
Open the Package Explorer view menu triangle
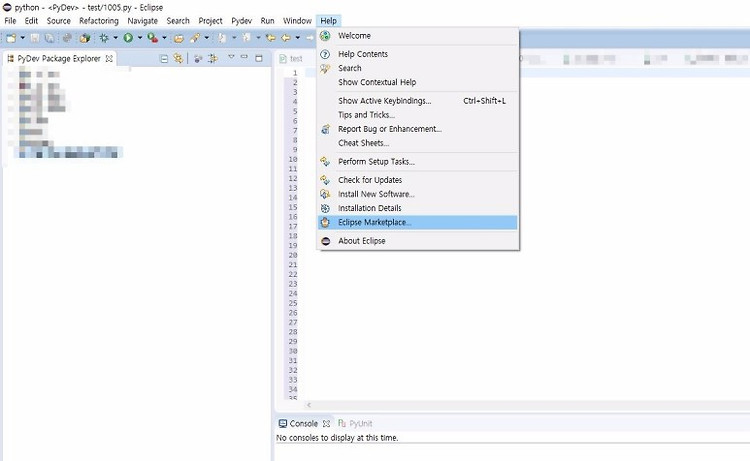coord(231,57)
